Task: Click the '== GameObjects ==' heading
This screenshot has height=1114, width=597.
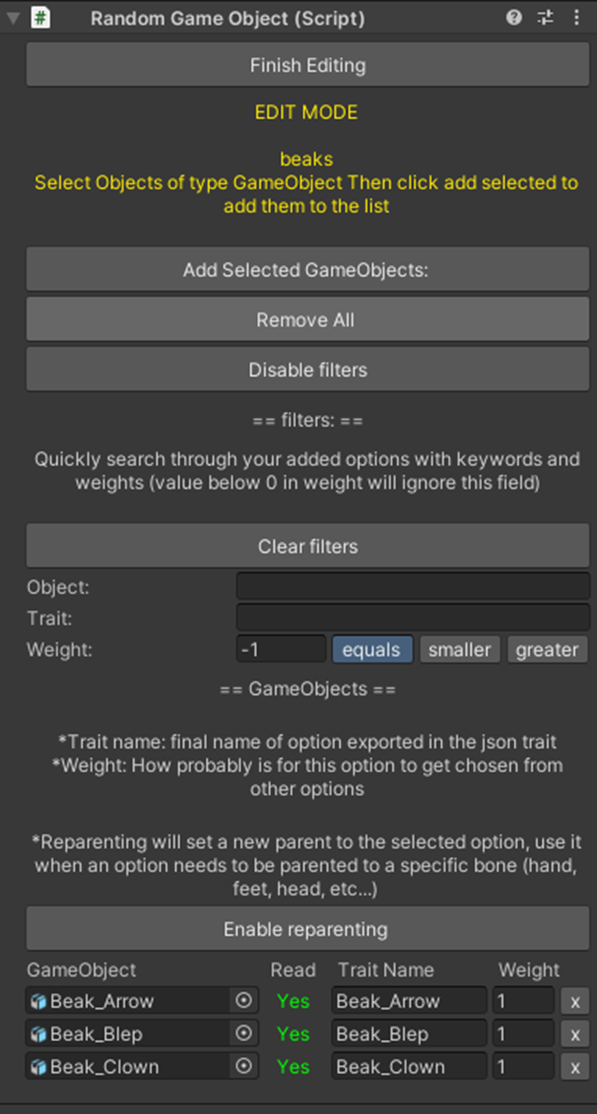Action: tap(308, 689)
